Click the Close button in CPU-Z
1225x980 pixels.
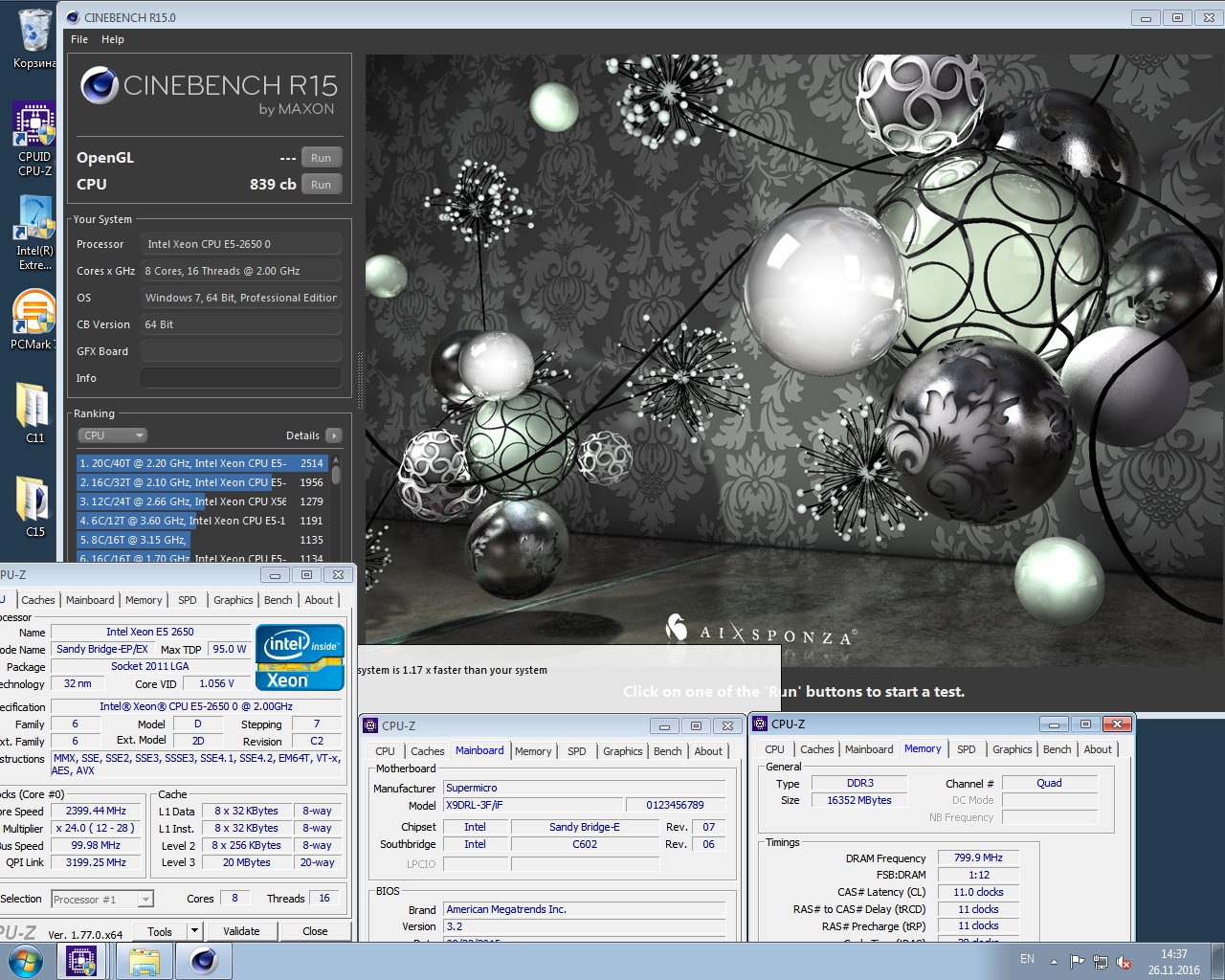[315, 931]
